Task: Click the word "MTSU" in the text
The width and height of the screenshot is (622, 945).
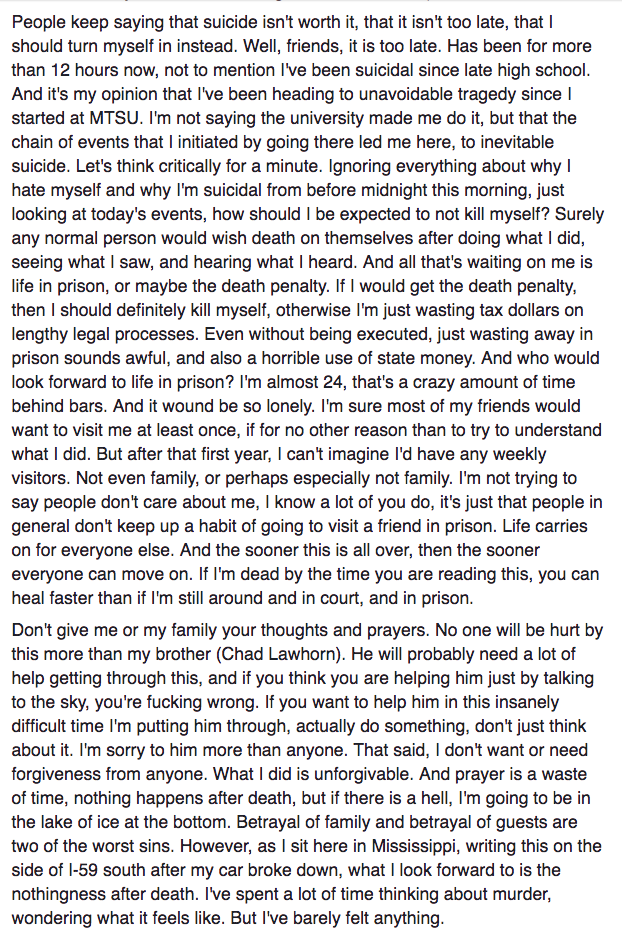Action: [116, 118]
